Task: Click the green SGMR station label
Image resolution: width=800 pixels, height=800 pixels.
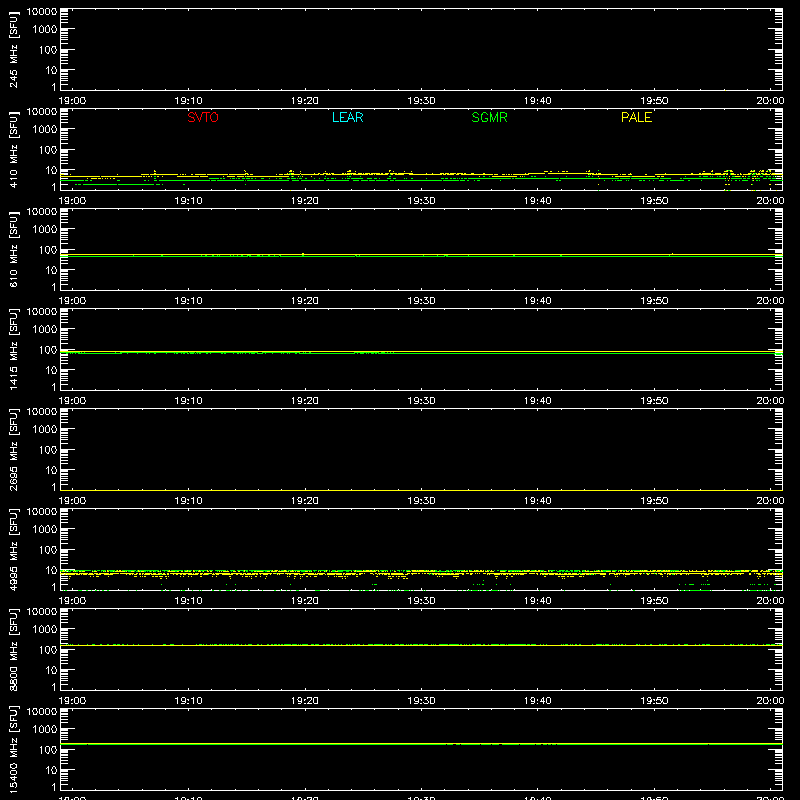Action: pyautogui.click(x=489, y=117)
